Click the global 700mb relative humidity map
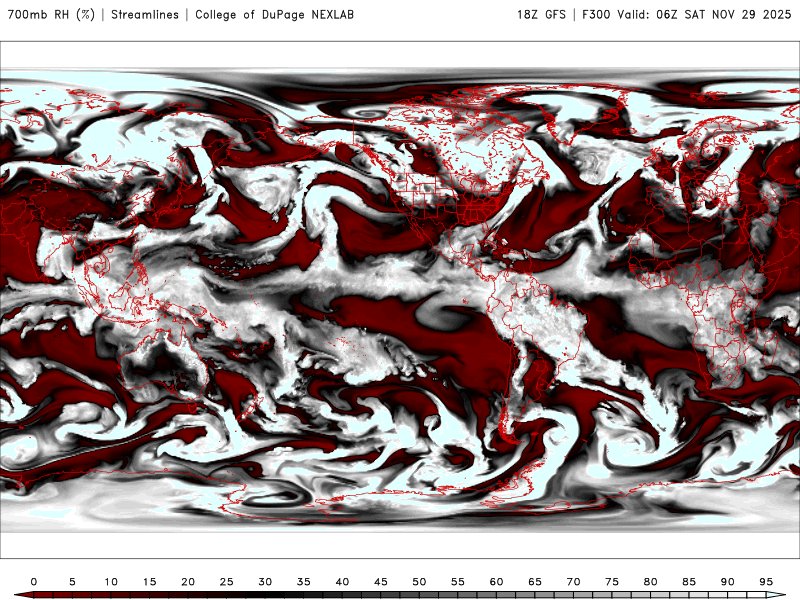This screenshot has height=600, width=800. pyautogui.click(x=400, y=300)
